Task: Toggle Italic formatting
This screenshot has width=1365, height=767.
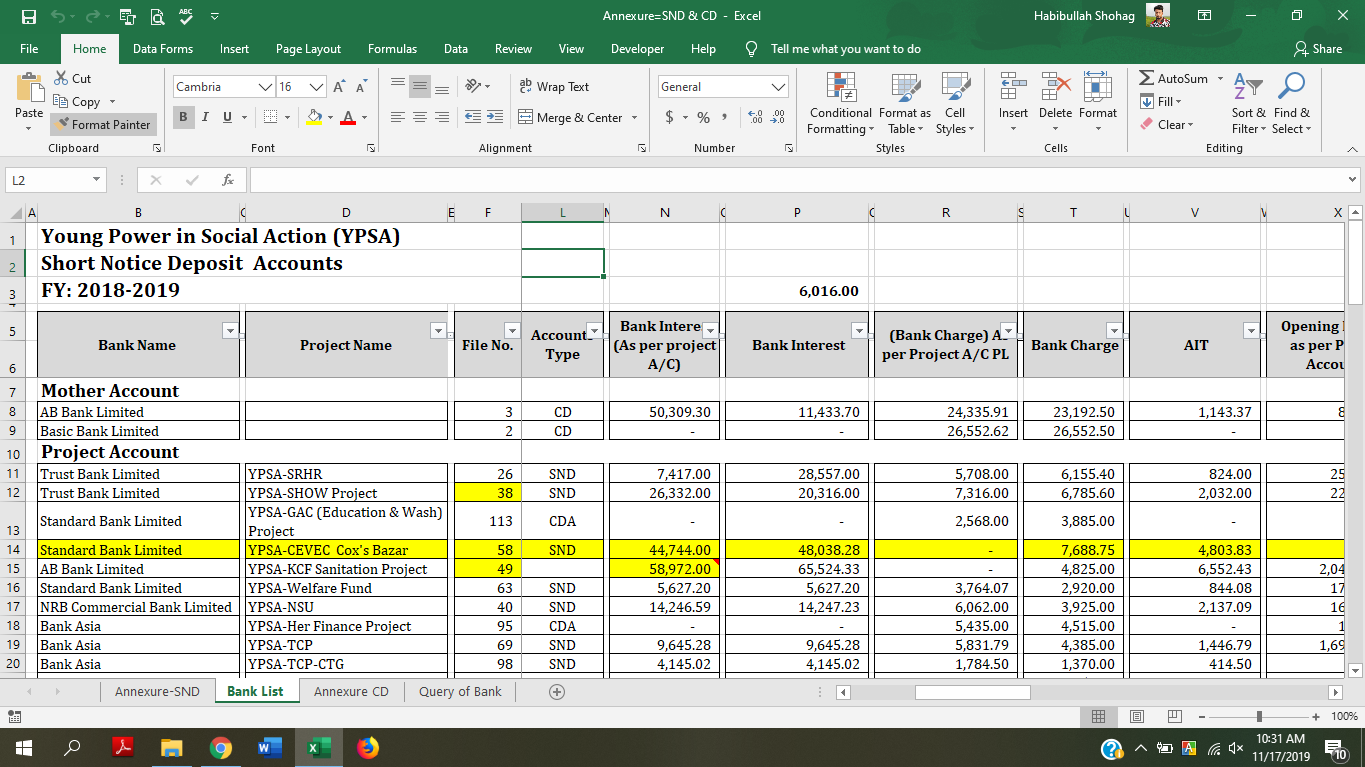Action: click(205, 117)
